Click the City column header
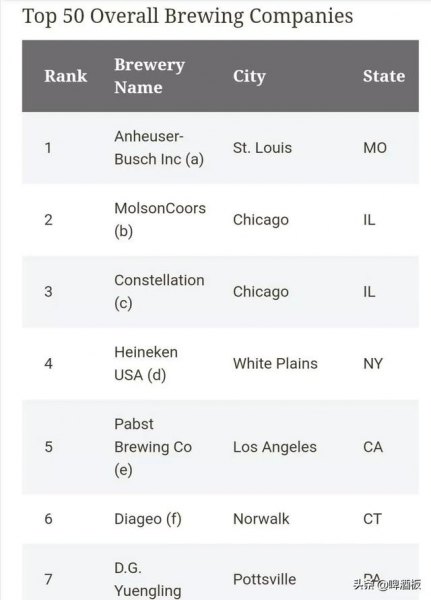The image size is (431, 600). point(249,76)
